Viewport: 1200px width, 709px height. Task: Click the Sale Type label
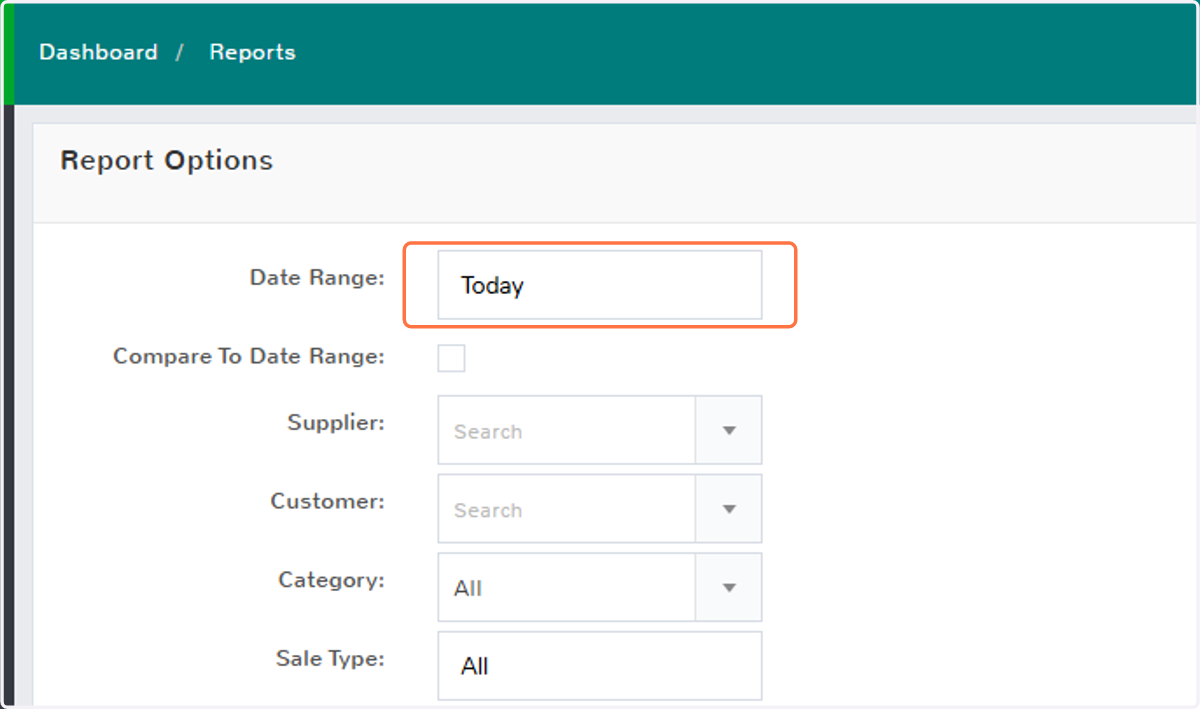(x=330, y=658)
